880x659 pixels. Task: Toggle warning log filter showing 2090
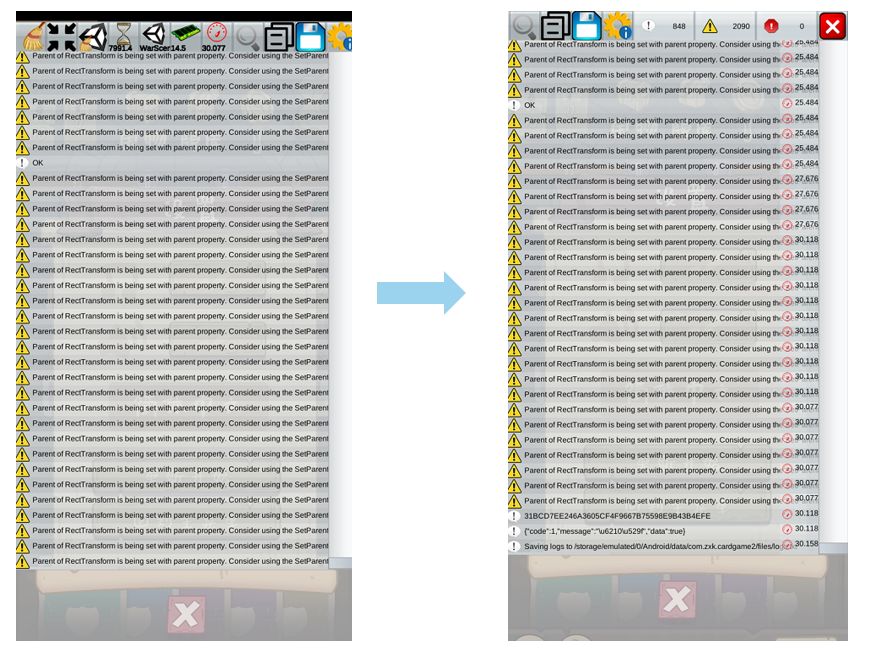click(x=725, y=26)
